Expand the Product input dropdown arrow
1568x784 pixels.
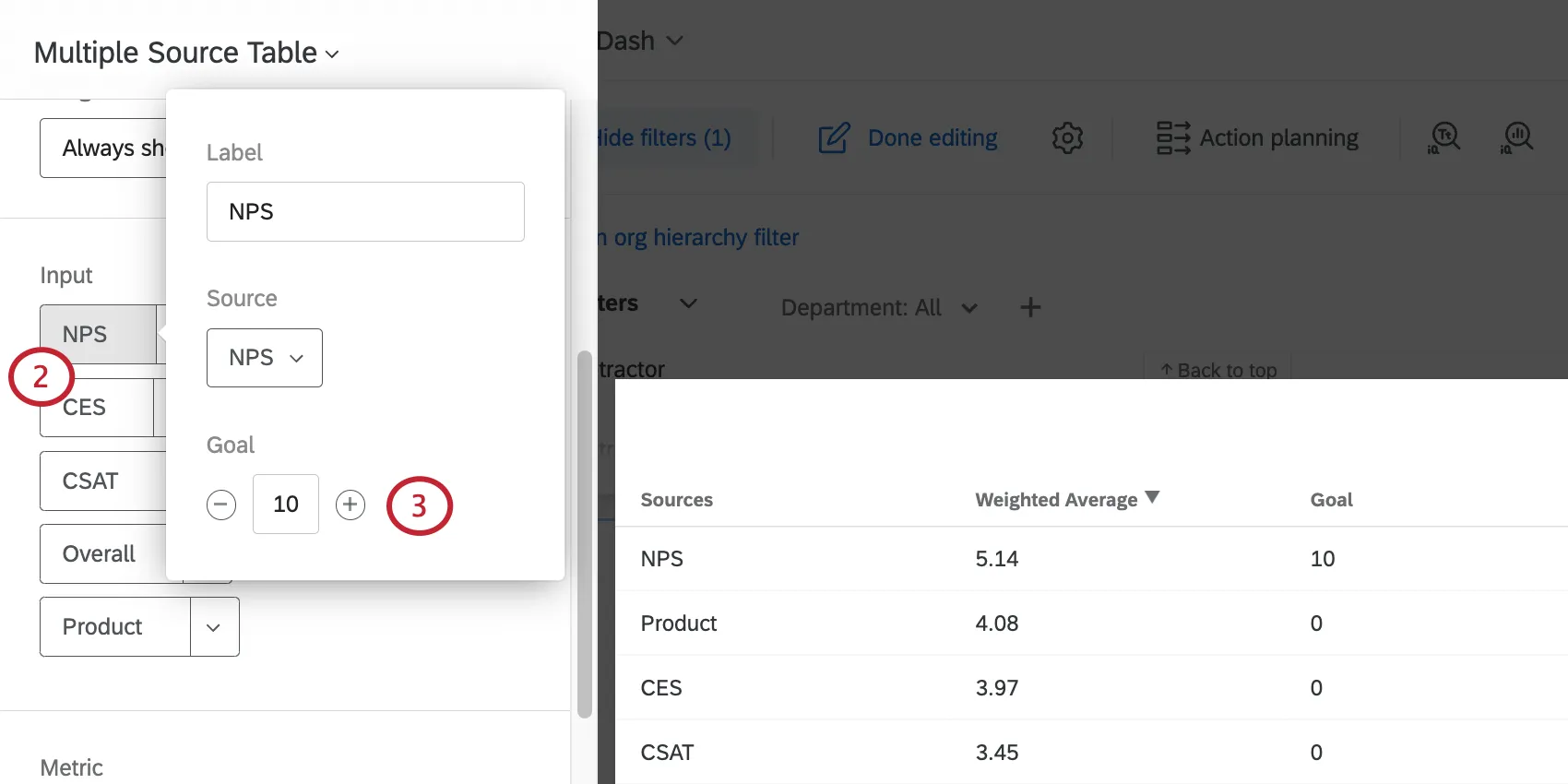214,627
